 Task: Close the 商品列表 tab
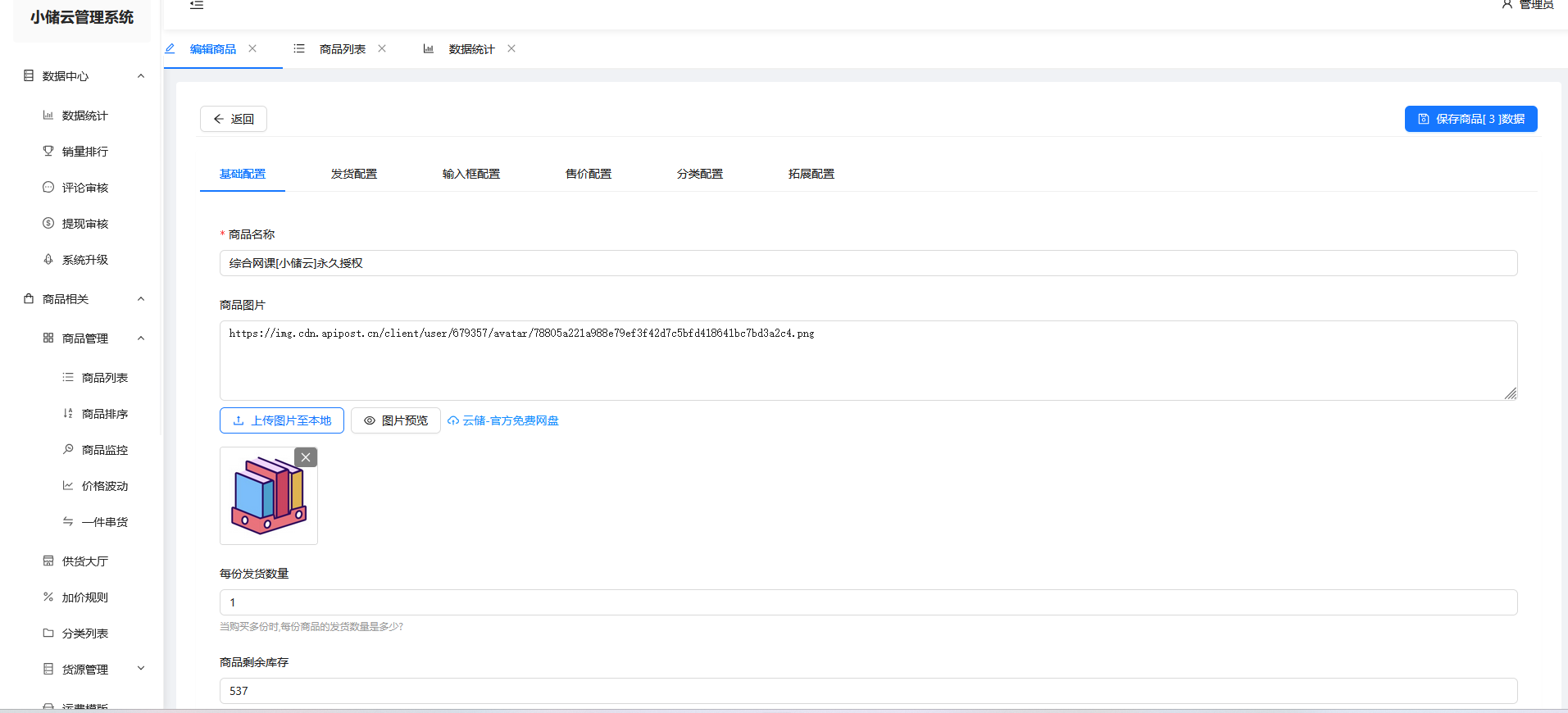point(382,48)
